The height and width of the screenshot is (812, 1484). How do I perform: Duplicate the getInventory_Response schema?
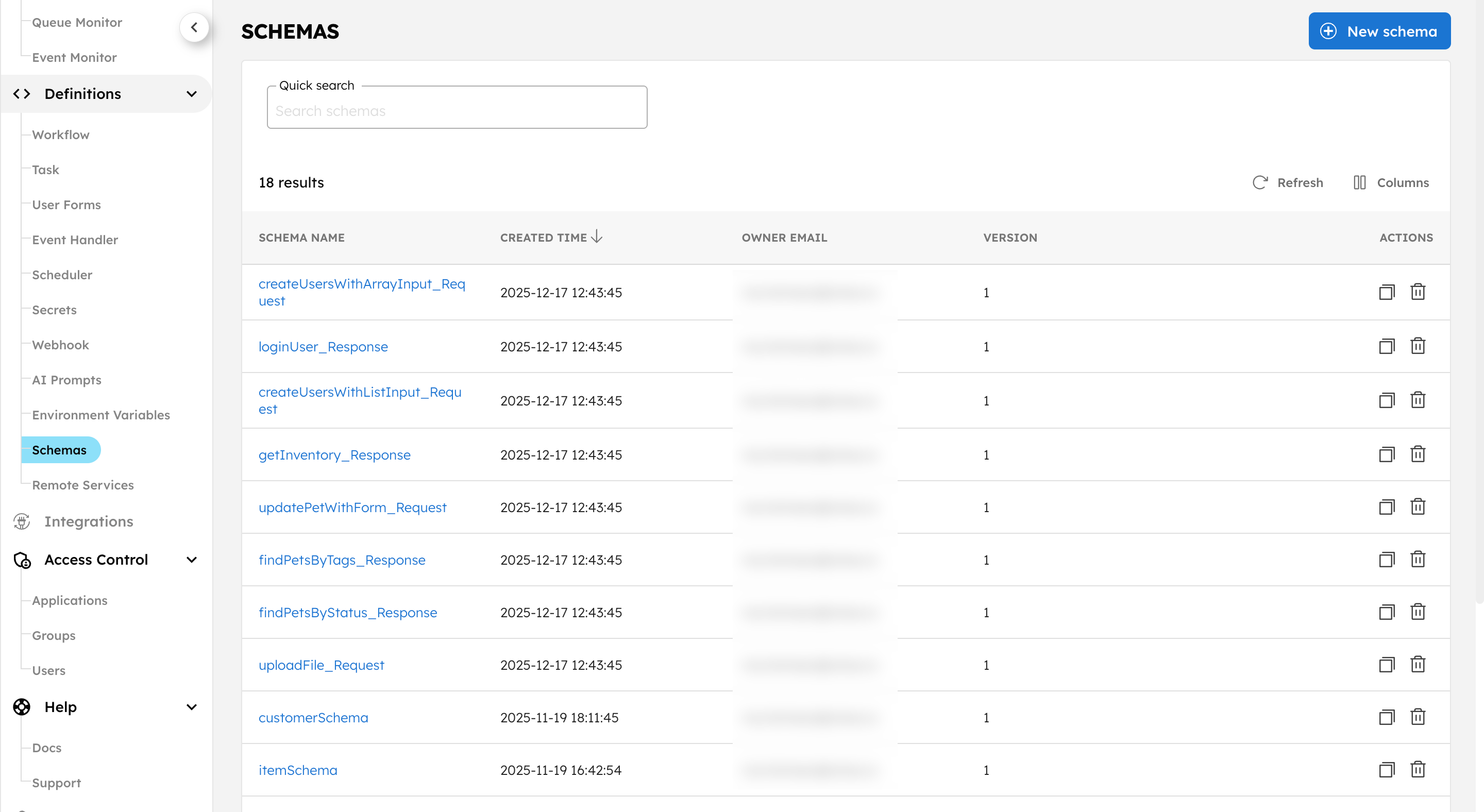[1387, 454]
